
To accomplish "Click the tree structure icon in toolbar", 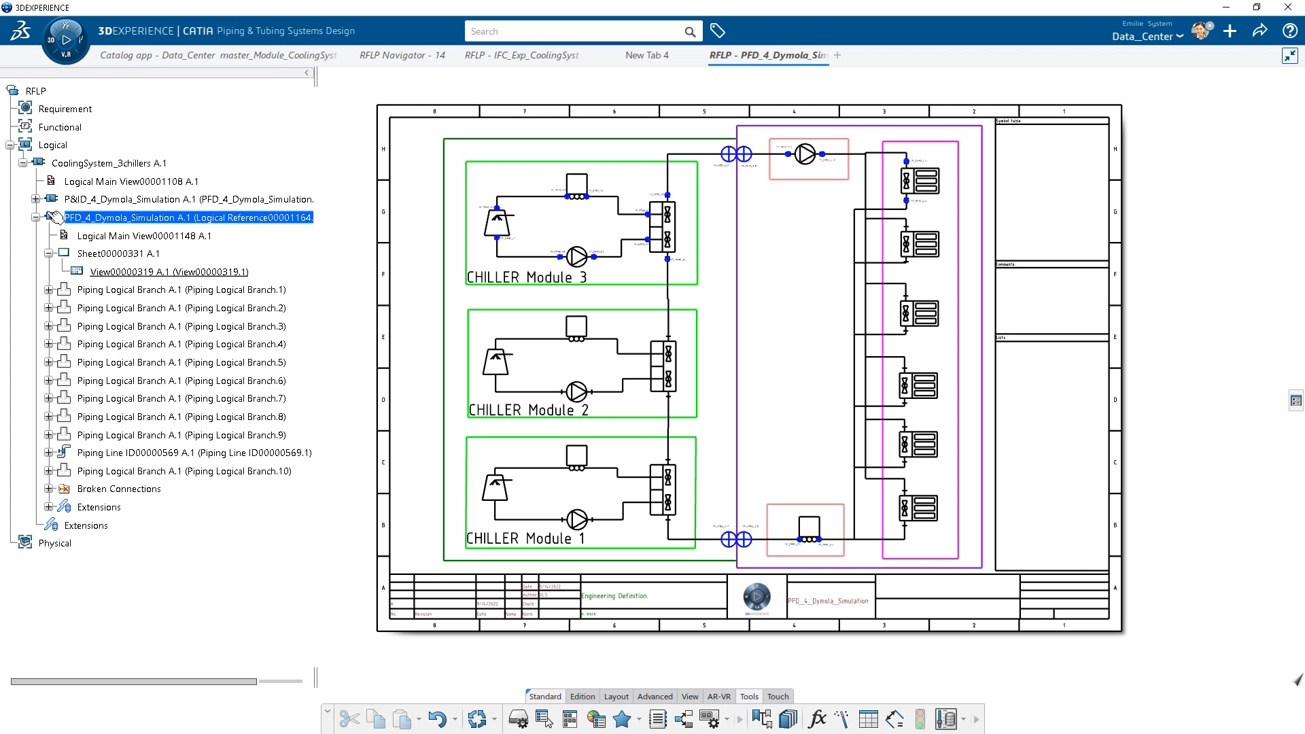I will tap(684, 719).
